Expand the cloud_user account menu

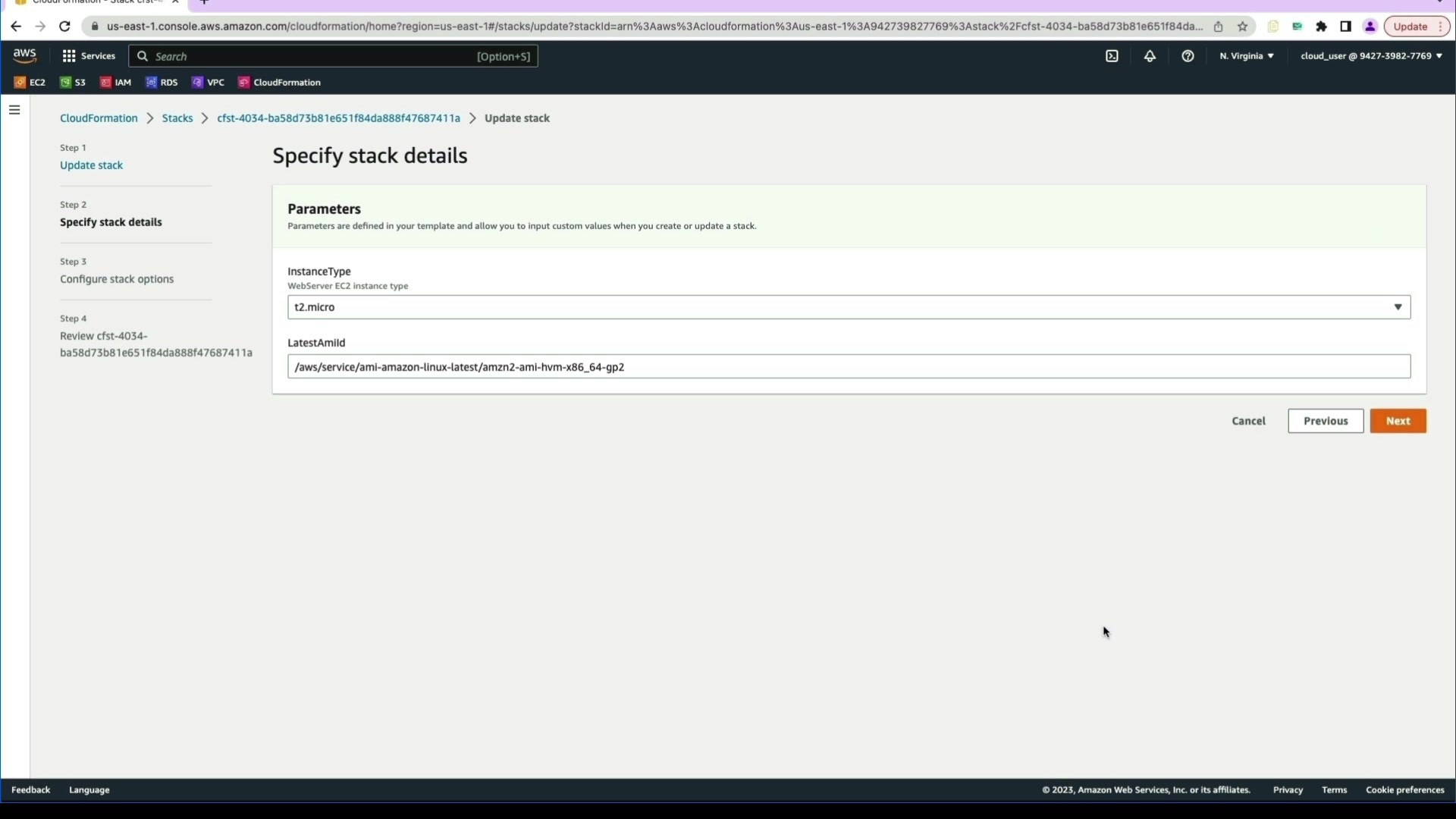1370,56
